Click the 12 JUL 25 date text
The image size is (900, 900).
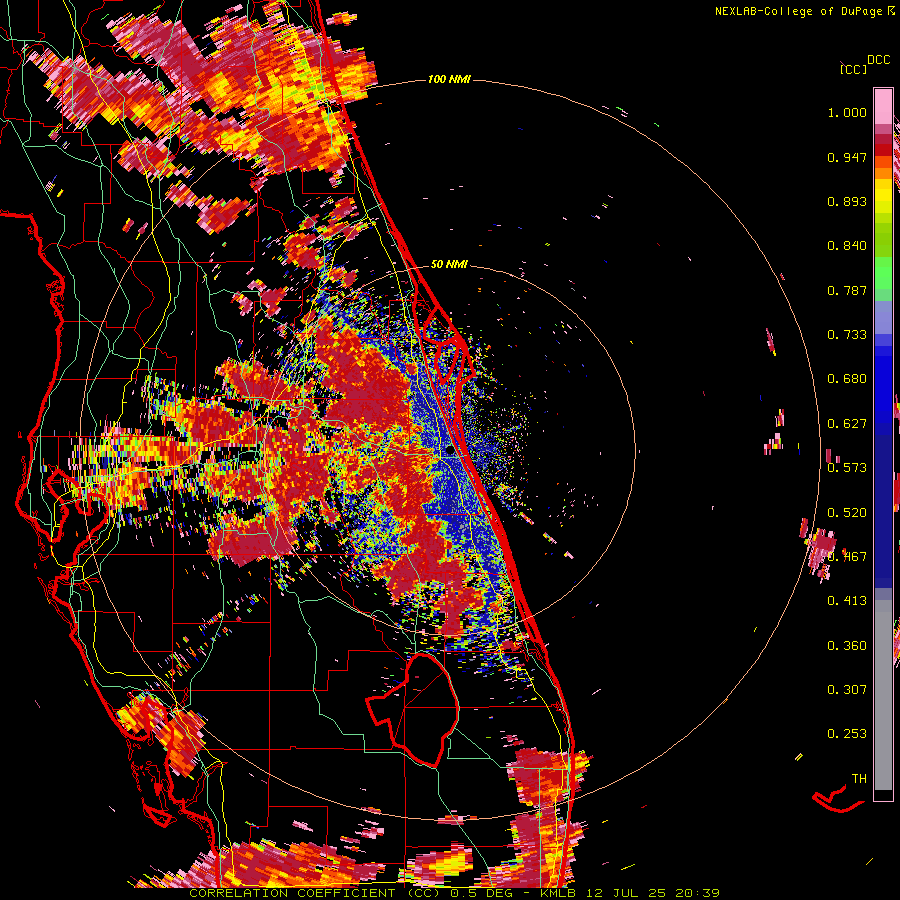(x=627, y=893)
